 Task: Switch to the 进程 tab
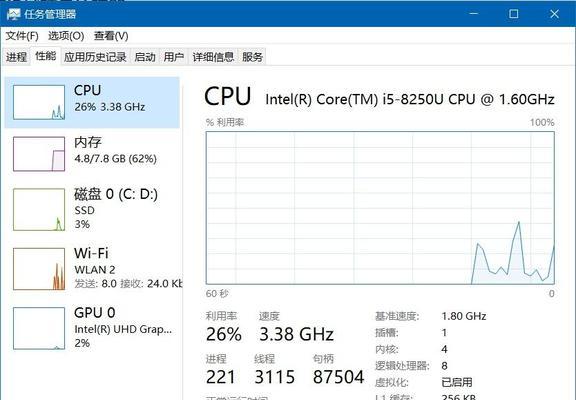click(17, 57)
